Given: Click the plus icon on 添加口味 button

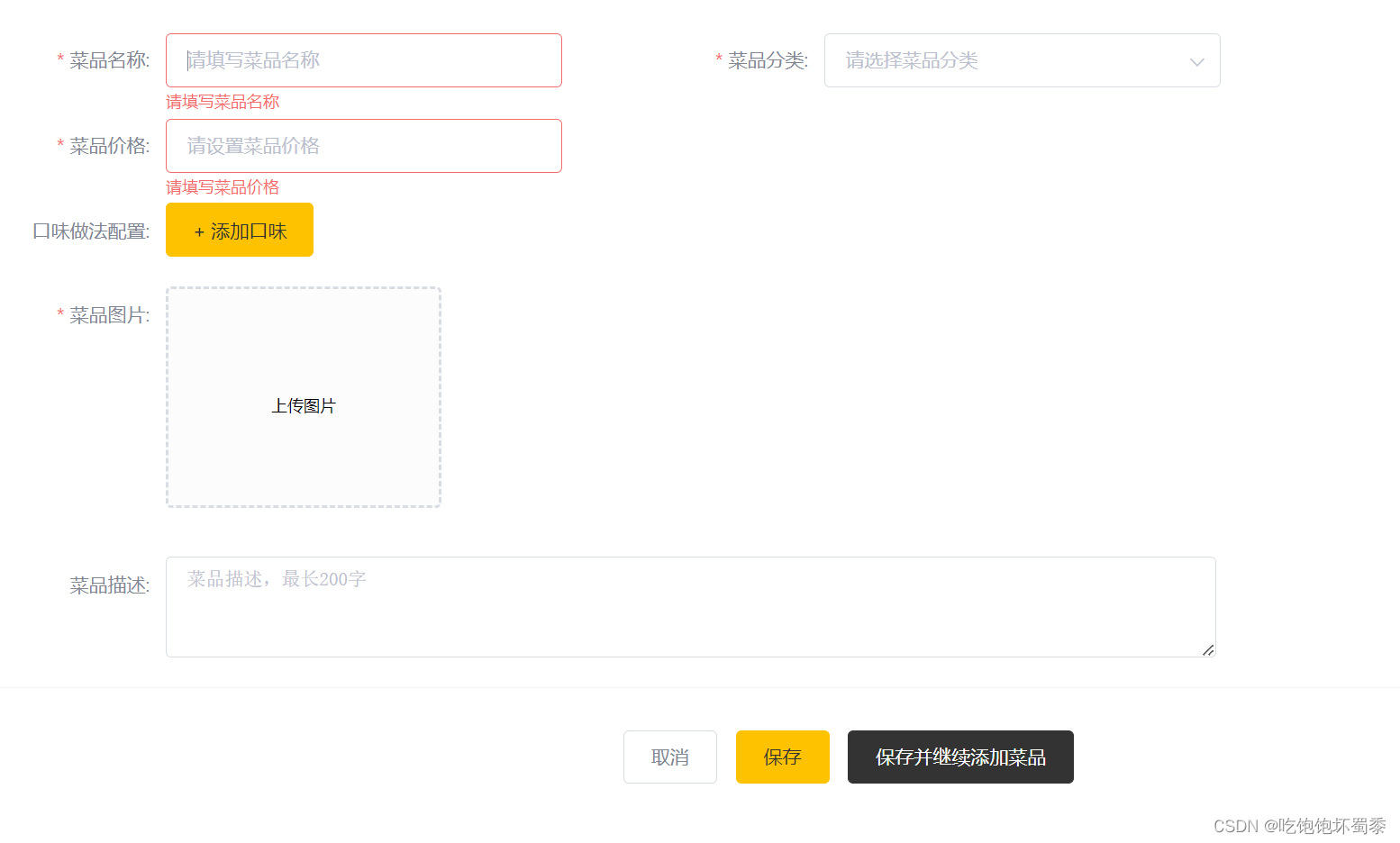Looking at the screenshot, I should coord(198,231).
